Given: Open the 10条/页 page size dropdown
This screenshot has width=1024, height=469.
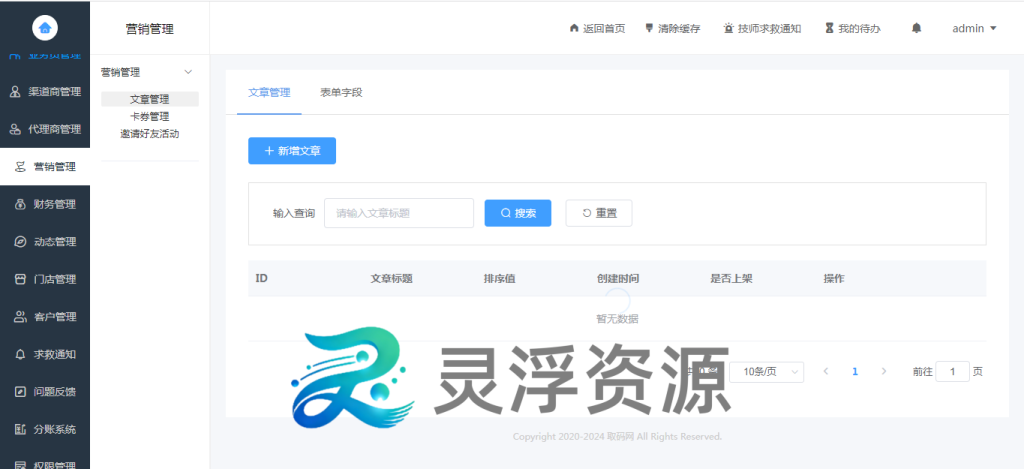Looking at the screenshot, I should point(767,372).
